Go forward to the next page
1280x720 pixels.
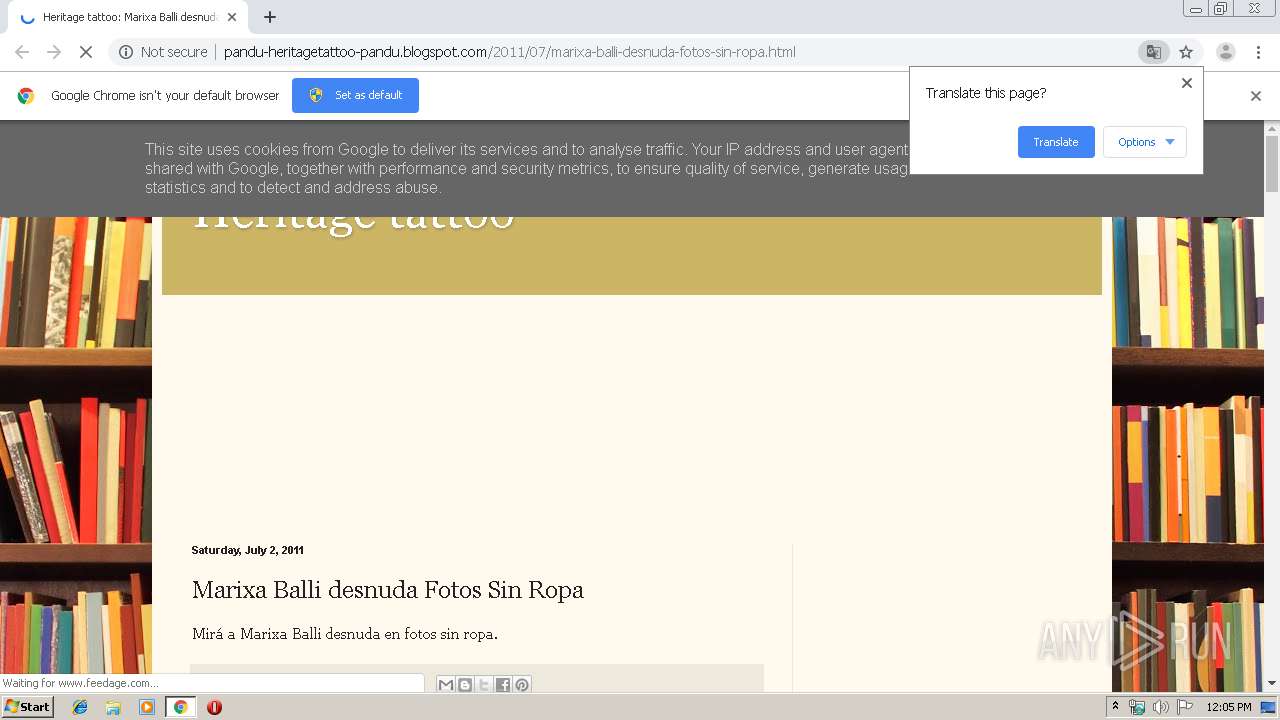tap(54, 52)
